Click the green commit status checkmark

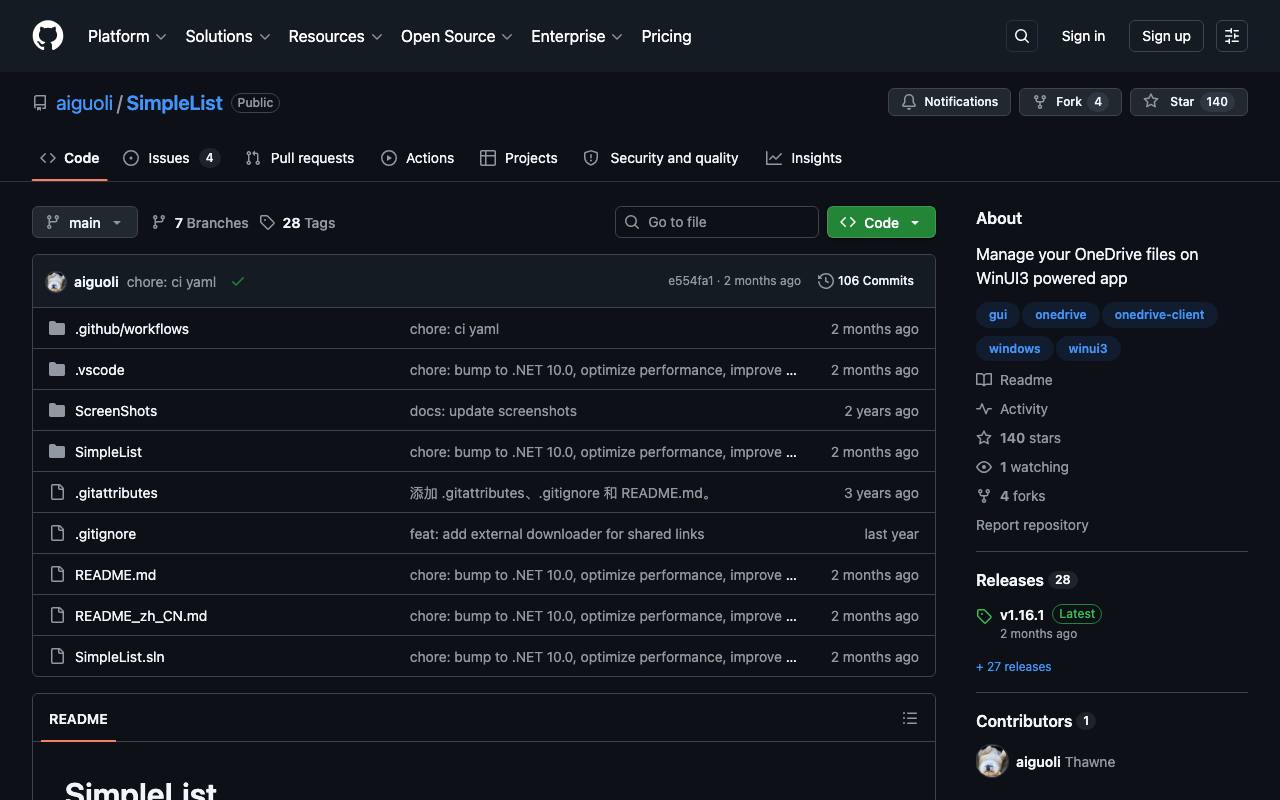(x=238, y=281)
